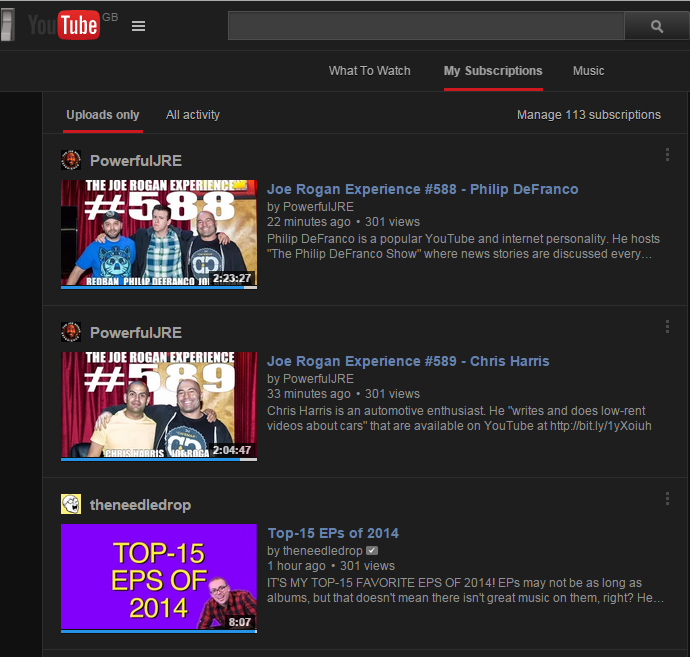Select the Uploads only filter tab
Viewport: 690px width, 657px height.
103,115
